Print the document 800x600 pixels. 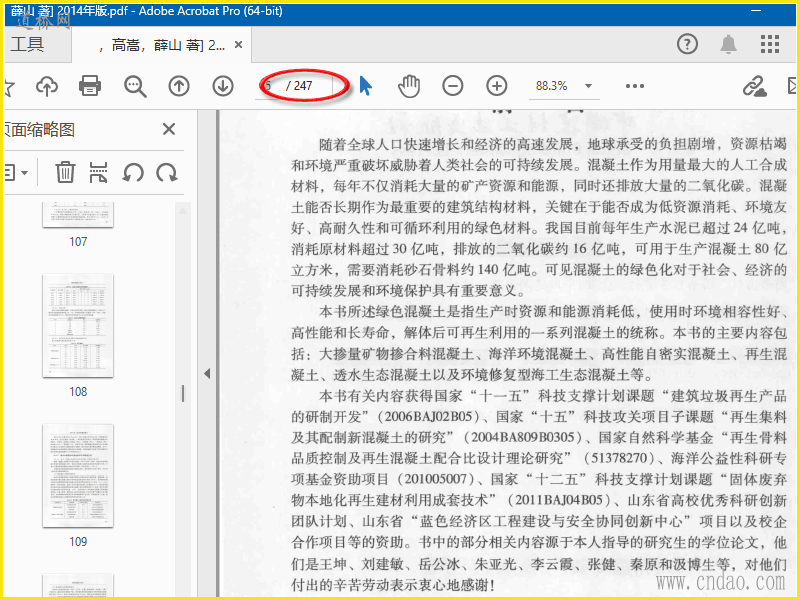coord(90,86)
